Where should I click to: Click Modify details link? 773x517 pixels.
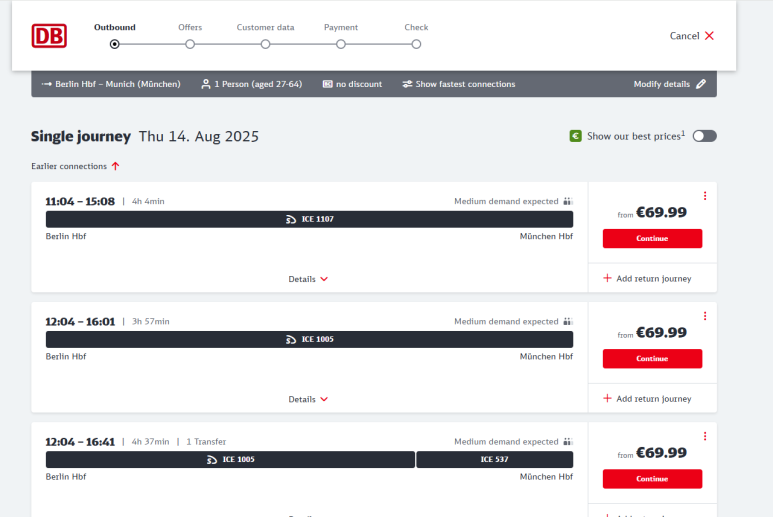point(662,84)
